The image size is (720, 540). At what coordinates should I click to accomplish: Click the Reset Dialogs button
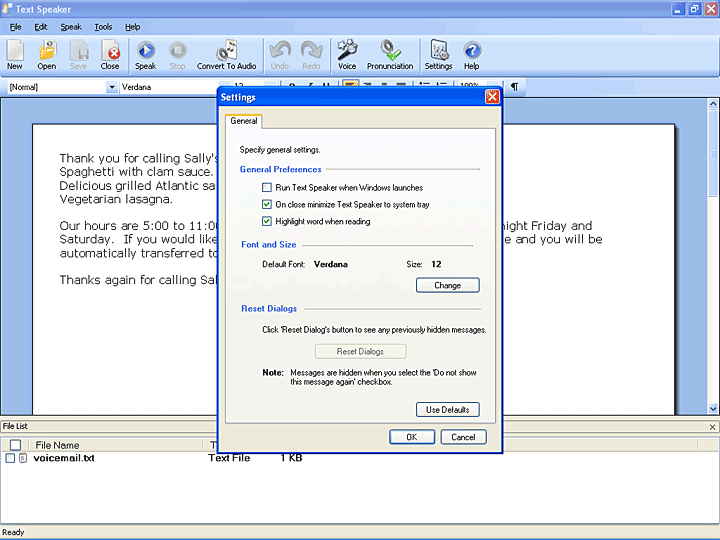pos(360,351)
